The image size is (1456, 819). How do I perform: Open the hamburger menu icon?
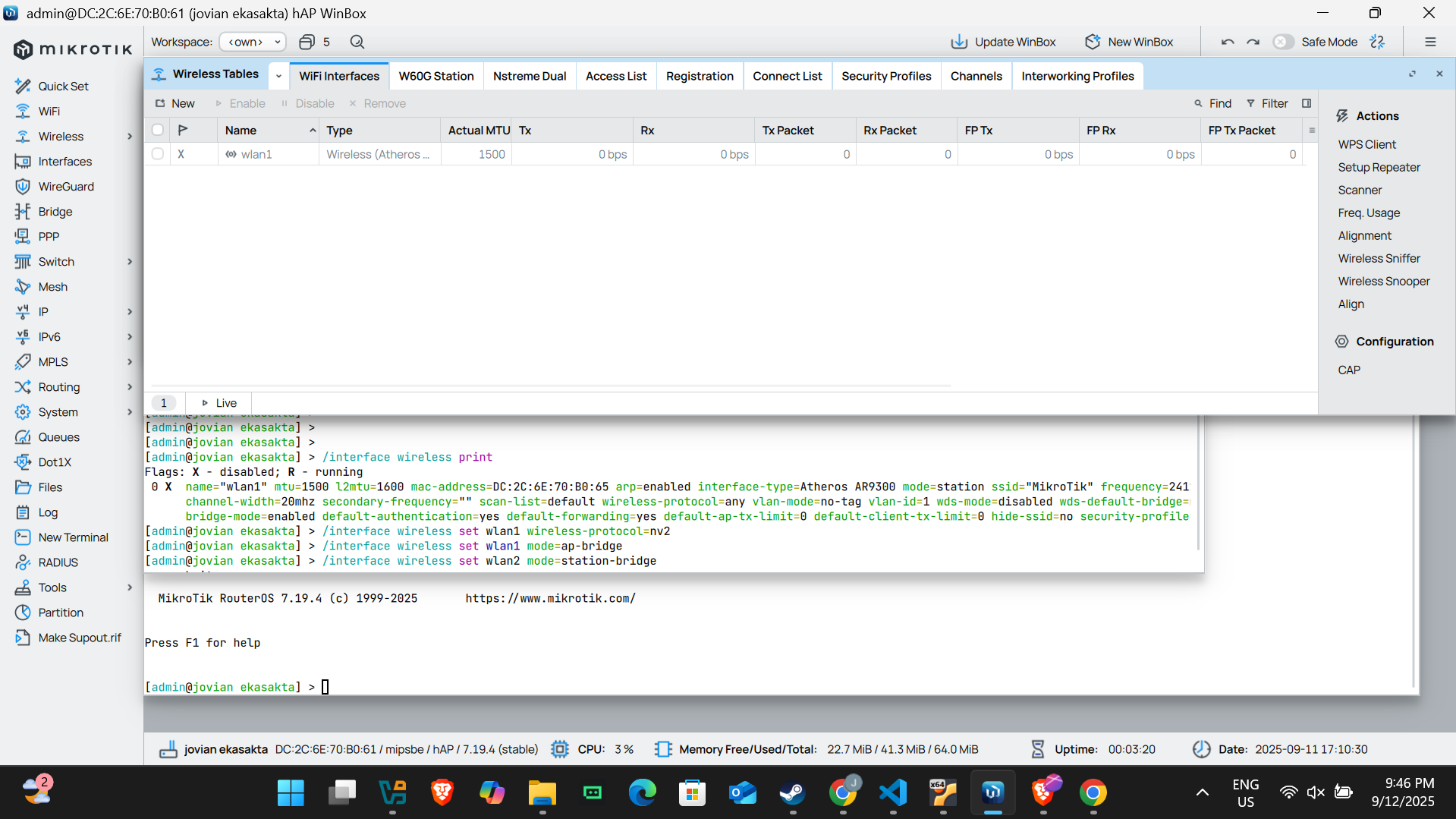pos(1430,42)
